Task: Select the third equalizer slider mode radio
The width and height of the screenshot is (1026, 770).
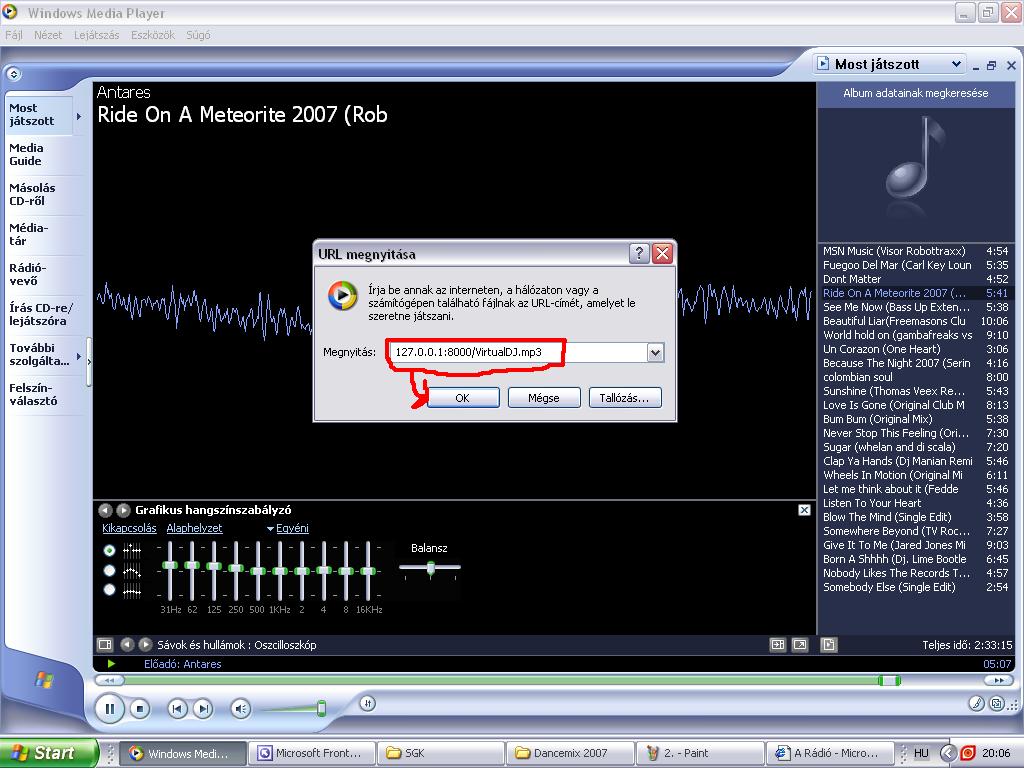Action: click(x=110, y=590)
